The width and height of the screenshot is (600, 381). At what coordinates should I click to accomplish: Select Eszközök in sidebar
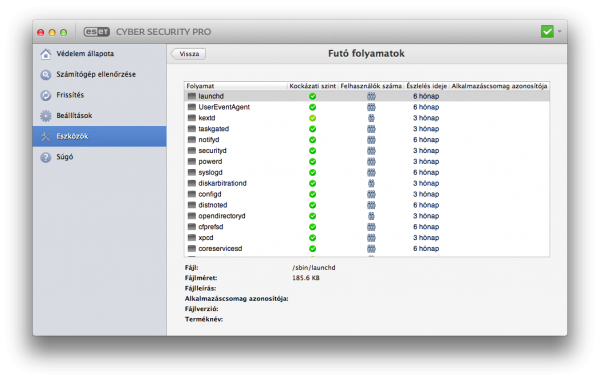tap(99, 137)
